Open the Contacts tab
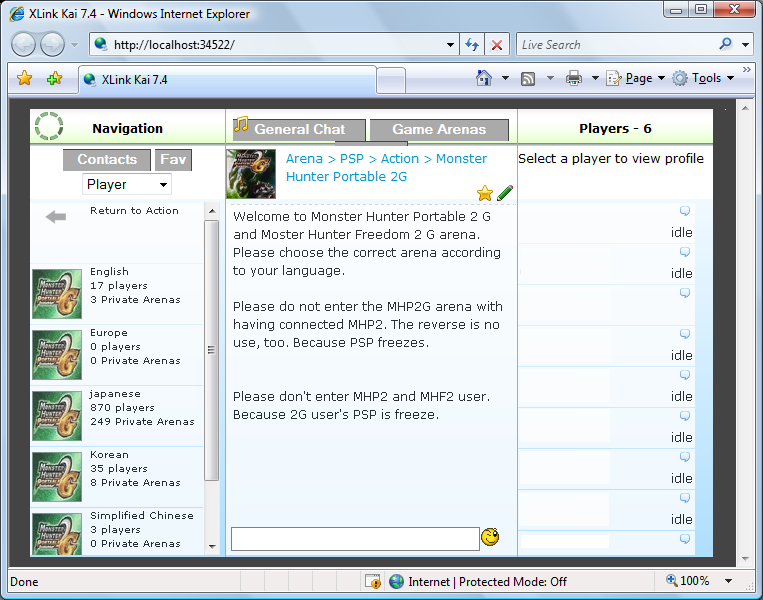The height and width of the screenshot is (600, 763). (107, 160)
